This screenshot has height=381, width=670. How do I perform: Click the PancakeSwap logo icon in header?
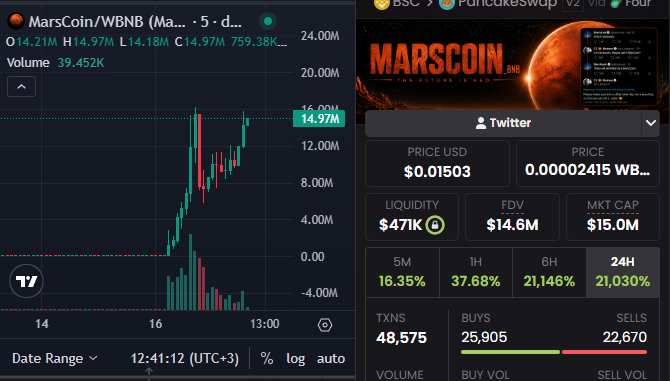click(447, 3)
